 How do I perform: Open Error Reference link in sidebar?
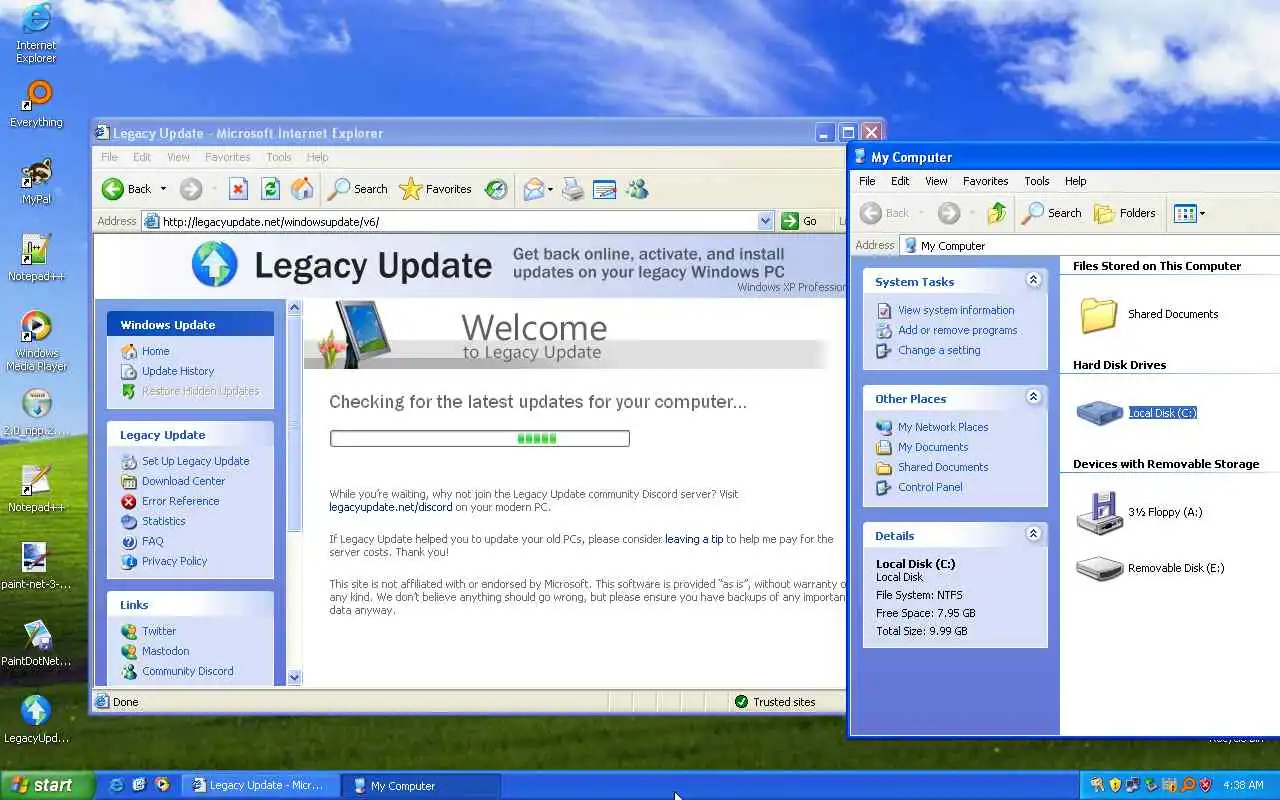[180, 501]
